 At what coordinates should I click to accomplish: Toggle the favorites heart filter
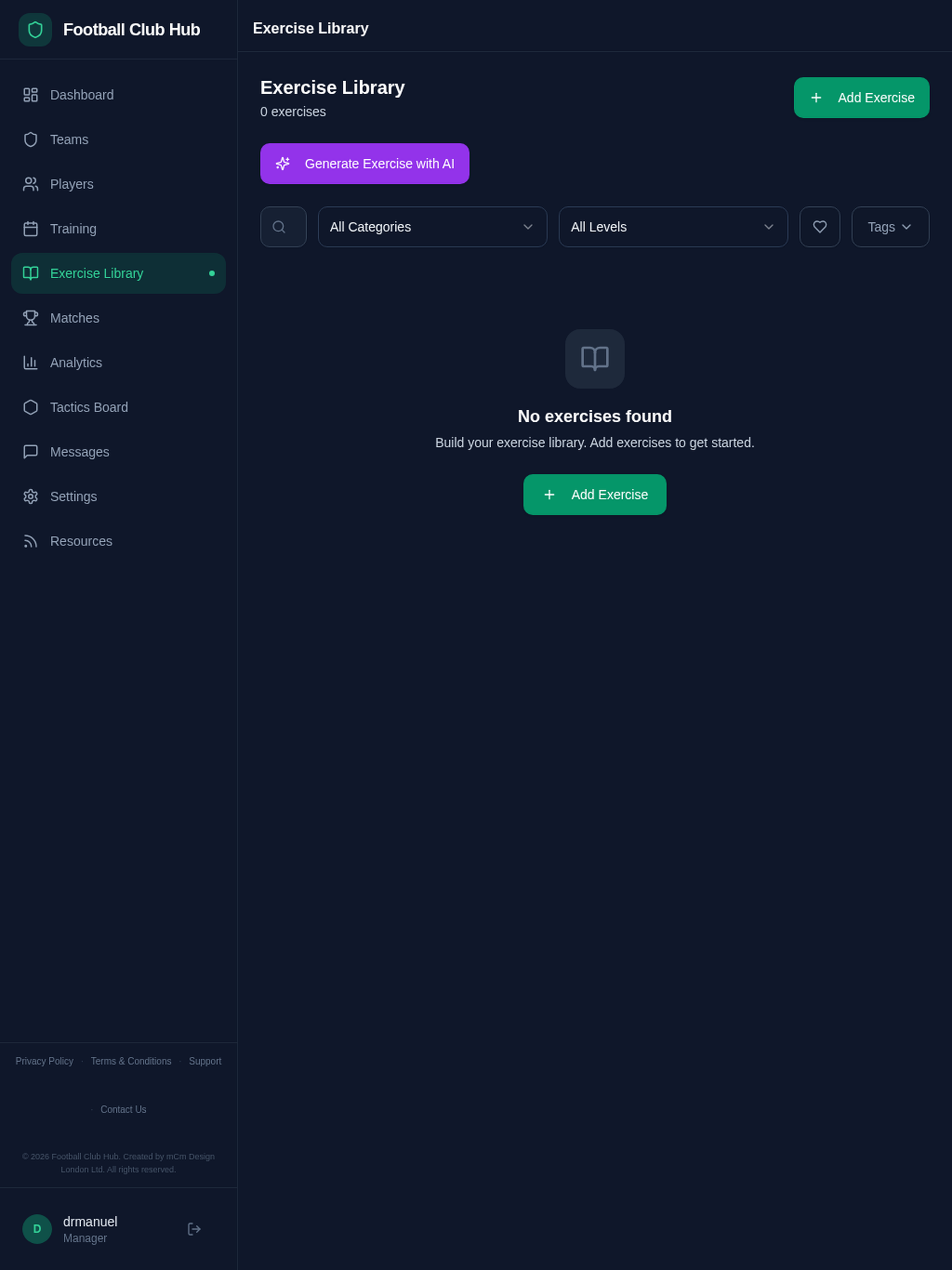click(820, 227)
